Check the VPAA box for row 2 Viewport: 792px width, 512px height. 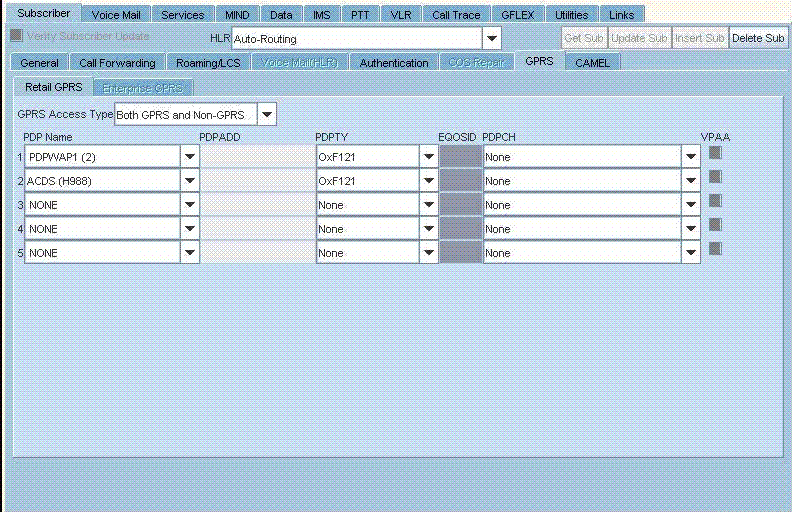point(715,177)
